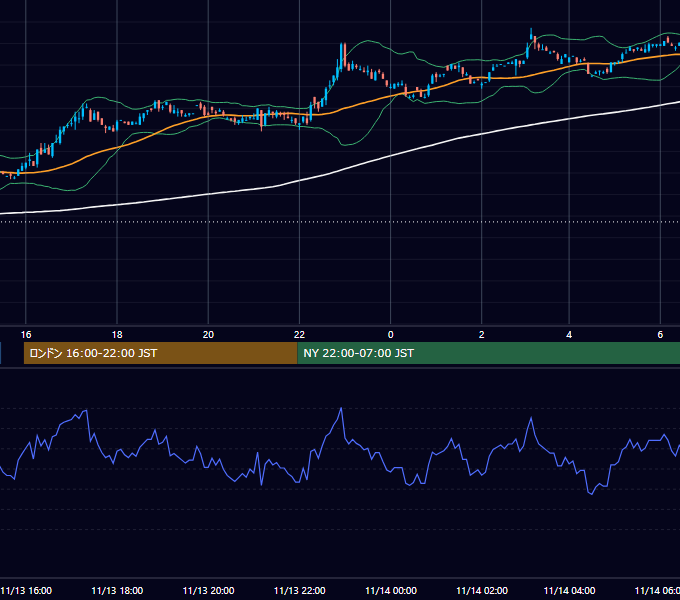
Task: Click the 18 hour label on upper axis
Action: coord(117,335)
